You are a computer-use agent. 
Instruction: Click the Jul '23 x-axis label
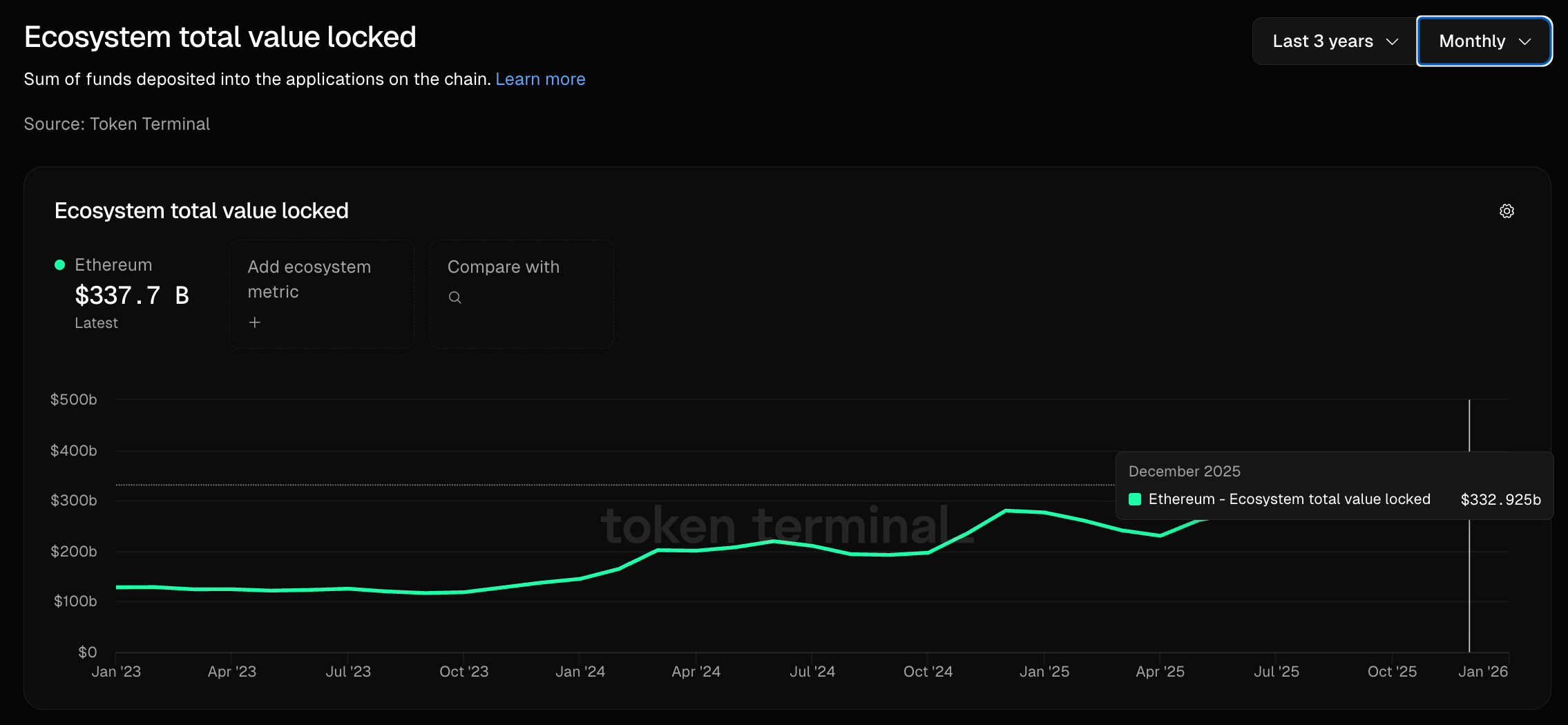[x=348, y=672]
